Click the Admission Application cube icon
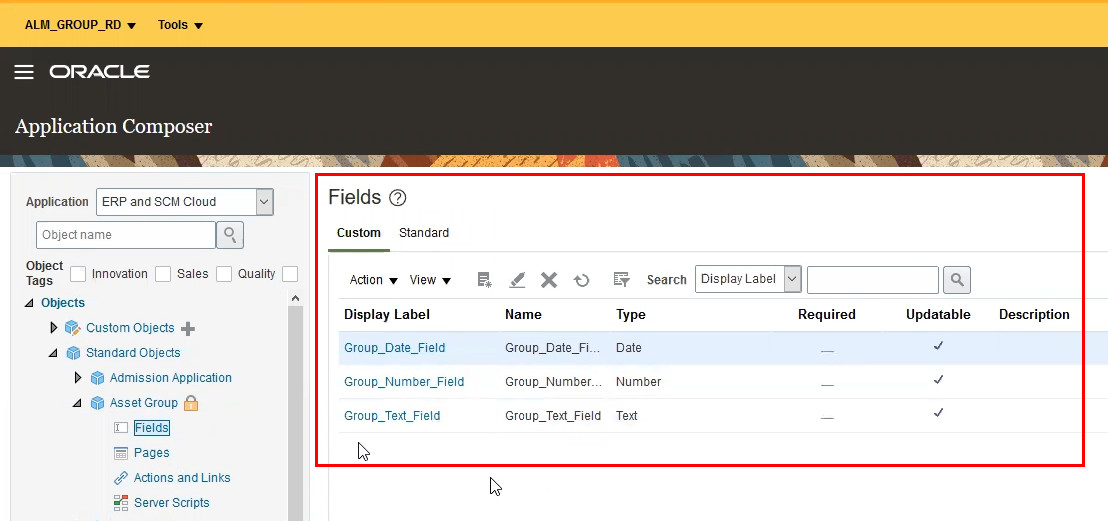Screen dimensions: 1108x521 click(98, 378)
